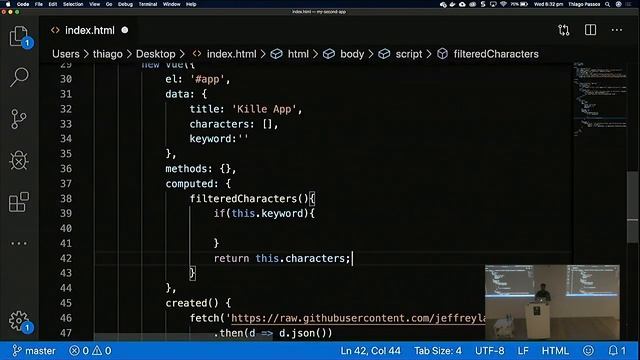
Task: Open the Help menu
Action: point(191,4)
